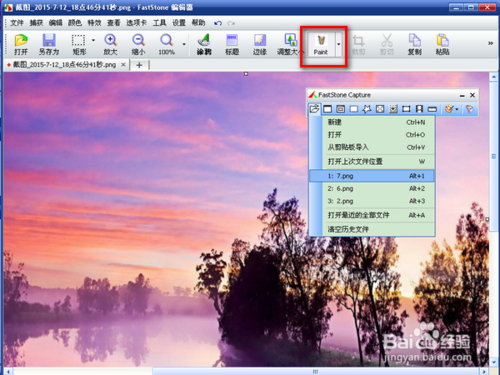The width and height of the screenshot is (500, 375).
Task: Click the 边缘 (Edge) effect icon
Action: pyautogui.click(x=260, y=44)
